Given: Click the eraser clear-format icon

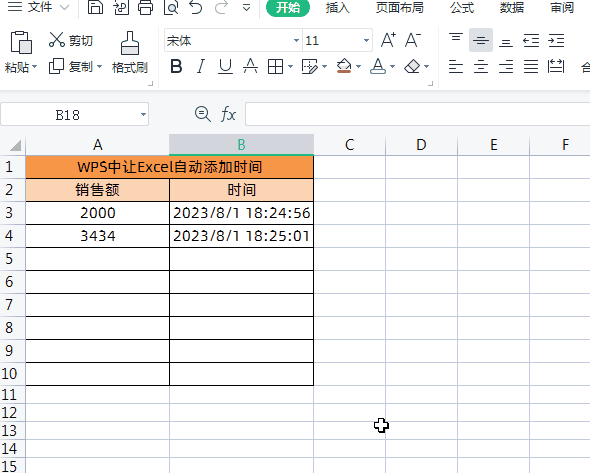Looking at the screenshot, I should point(412,67).
